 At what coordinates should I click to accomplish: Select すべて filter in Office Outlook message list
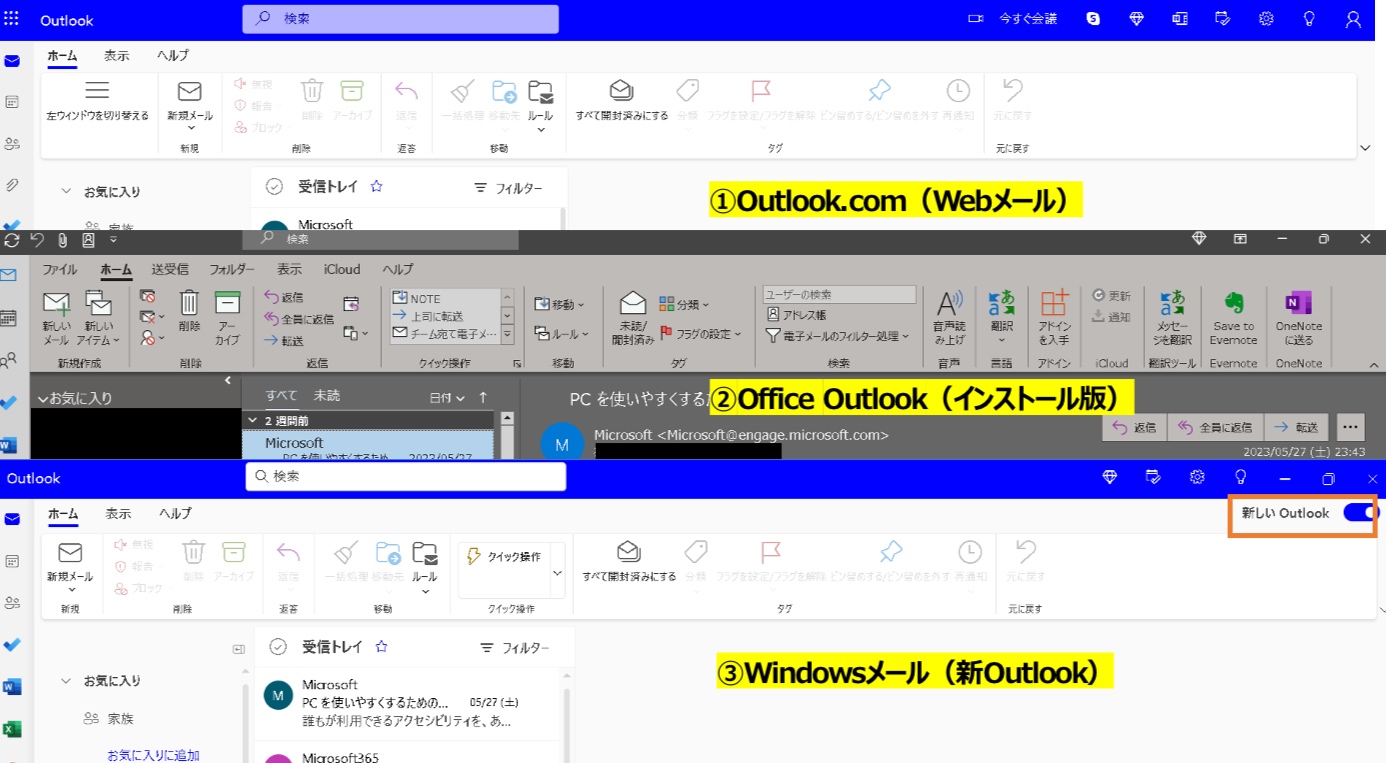[282, 395]
